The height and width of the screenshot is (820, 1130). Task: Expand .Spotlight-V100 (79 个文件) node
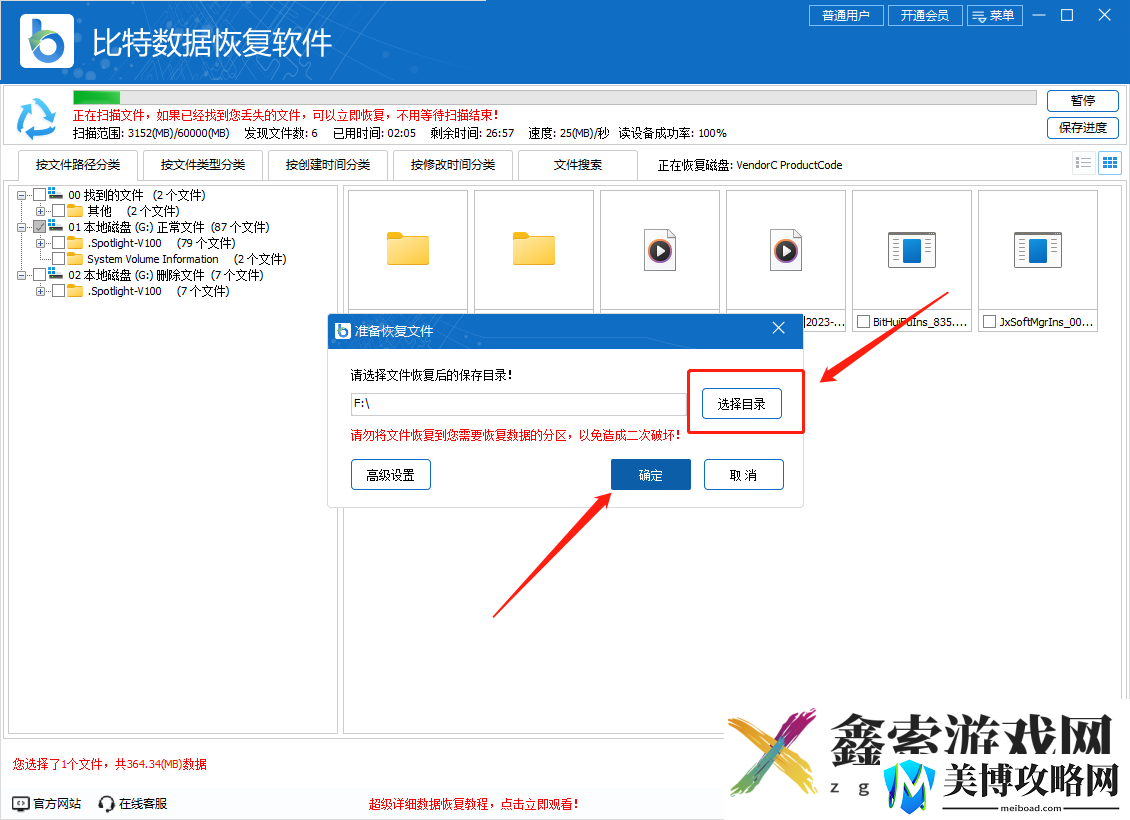(x=40, y=244)
